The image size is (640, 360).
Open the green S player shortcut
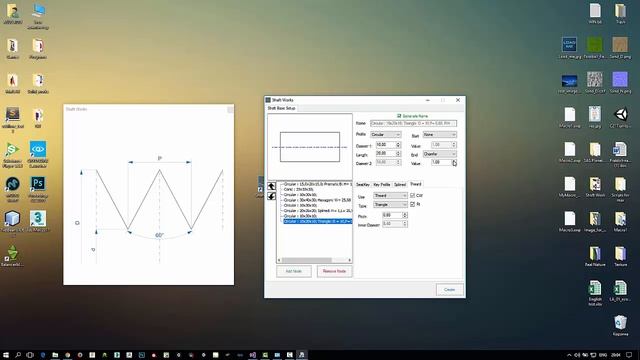coord(13,154)
